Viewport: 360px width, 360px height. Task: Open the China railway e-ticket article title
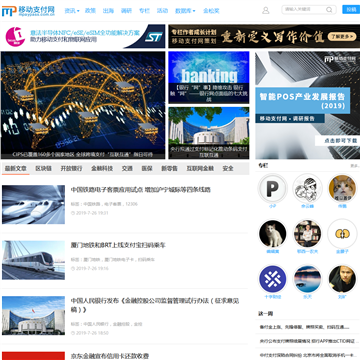[141, 190]
